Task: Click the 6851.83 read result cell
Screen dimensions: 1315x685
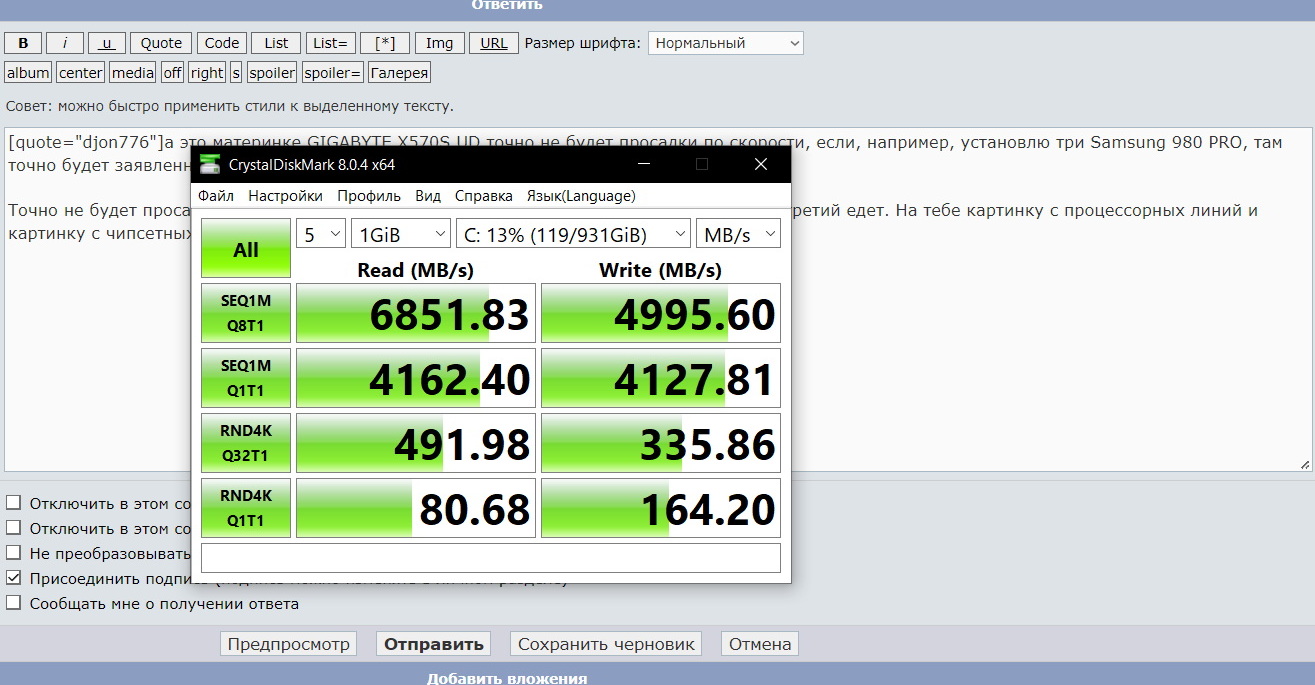Action: coord(416,313)
